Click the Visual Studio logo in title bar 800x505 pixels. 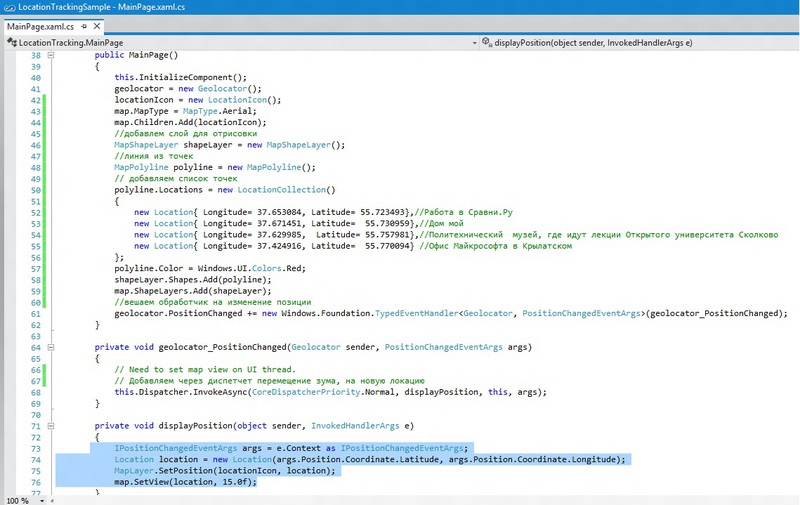click(x=9, y=7)
